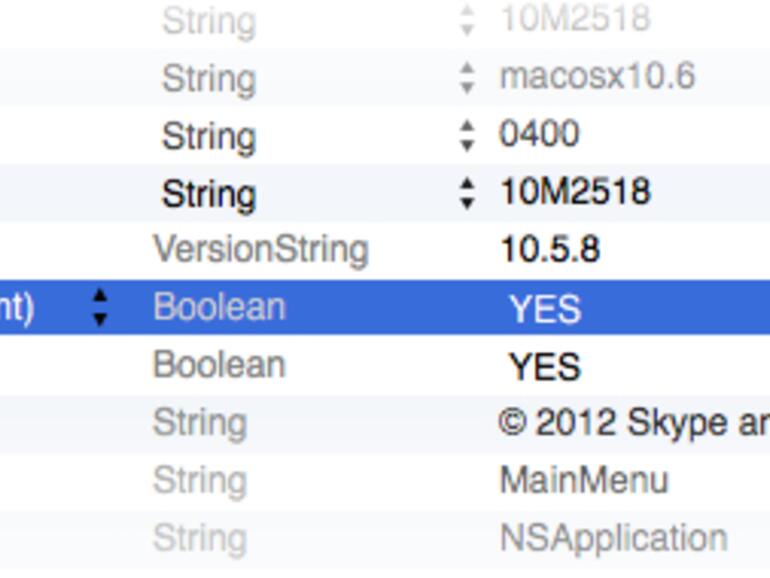The width and height of the screenshot is (770, 578).
Task: Click Boolean type in unselected row
Action: [219, 365]
